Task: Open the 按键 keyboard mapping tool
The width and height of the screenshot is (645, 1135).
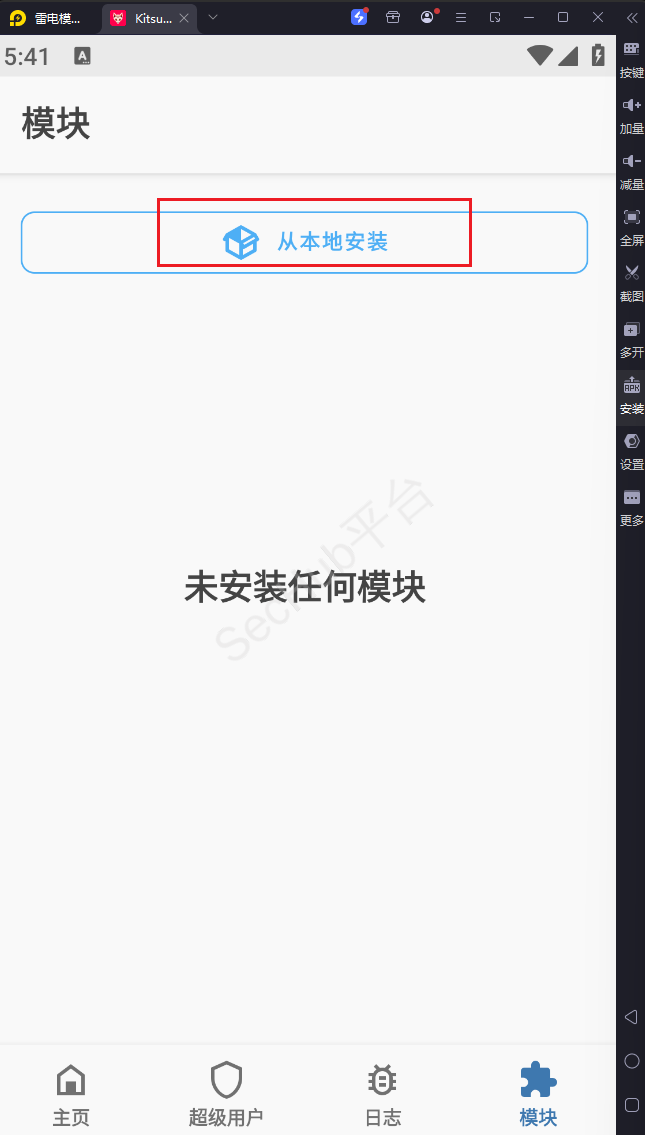Action: 631,58
